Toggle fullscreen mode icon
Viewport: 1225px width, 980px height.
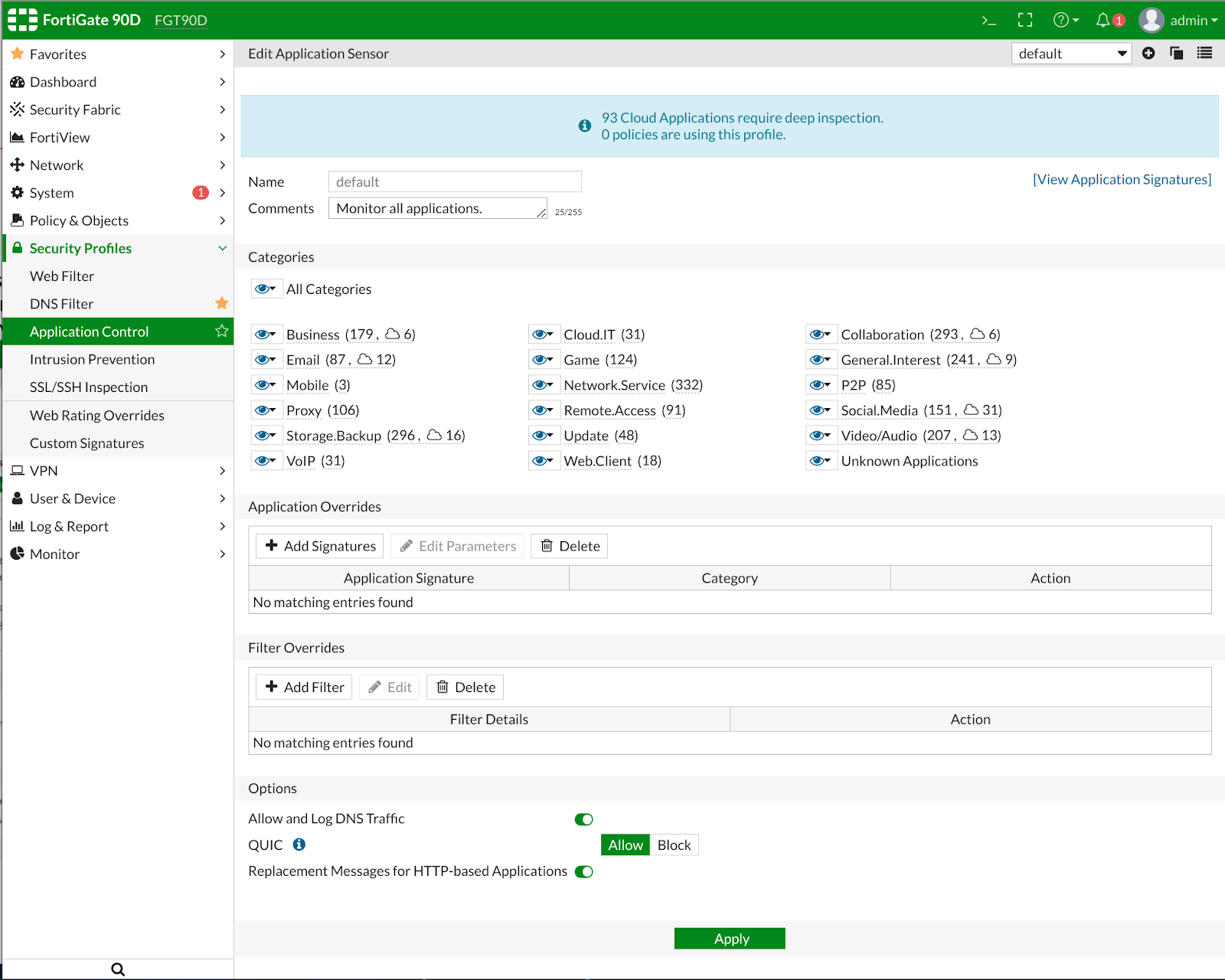pyautogui.click(x=1025, y=21)
